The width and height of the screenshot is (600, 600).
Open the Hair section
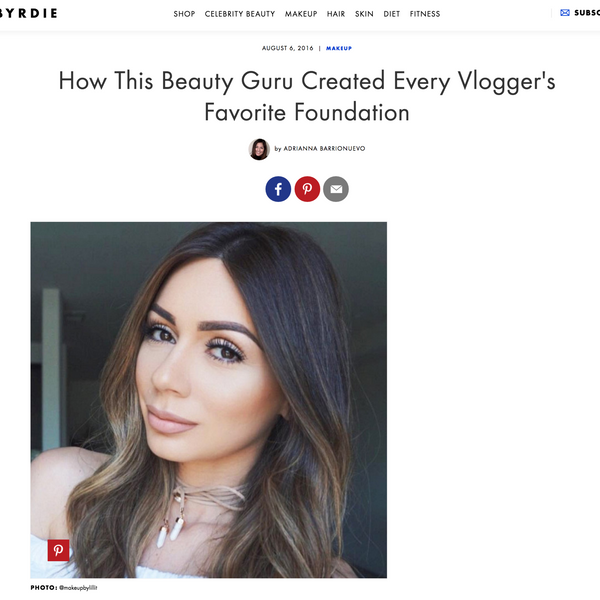336,14
